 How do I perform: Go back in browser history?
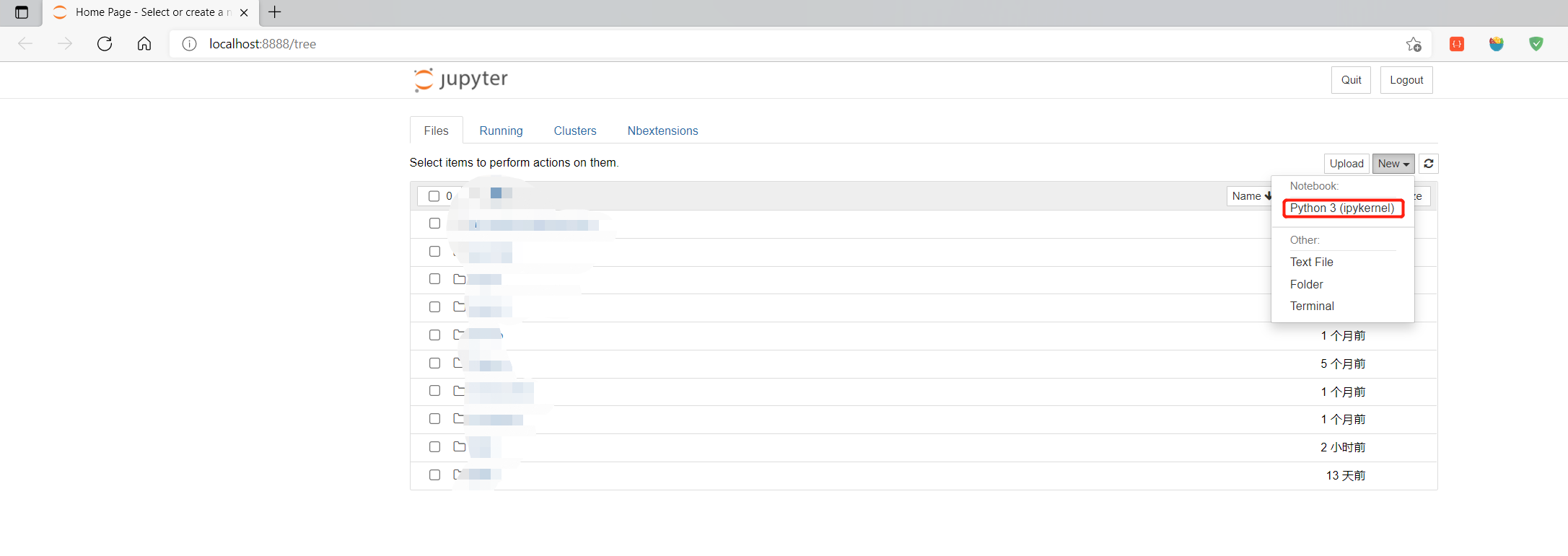25,44
